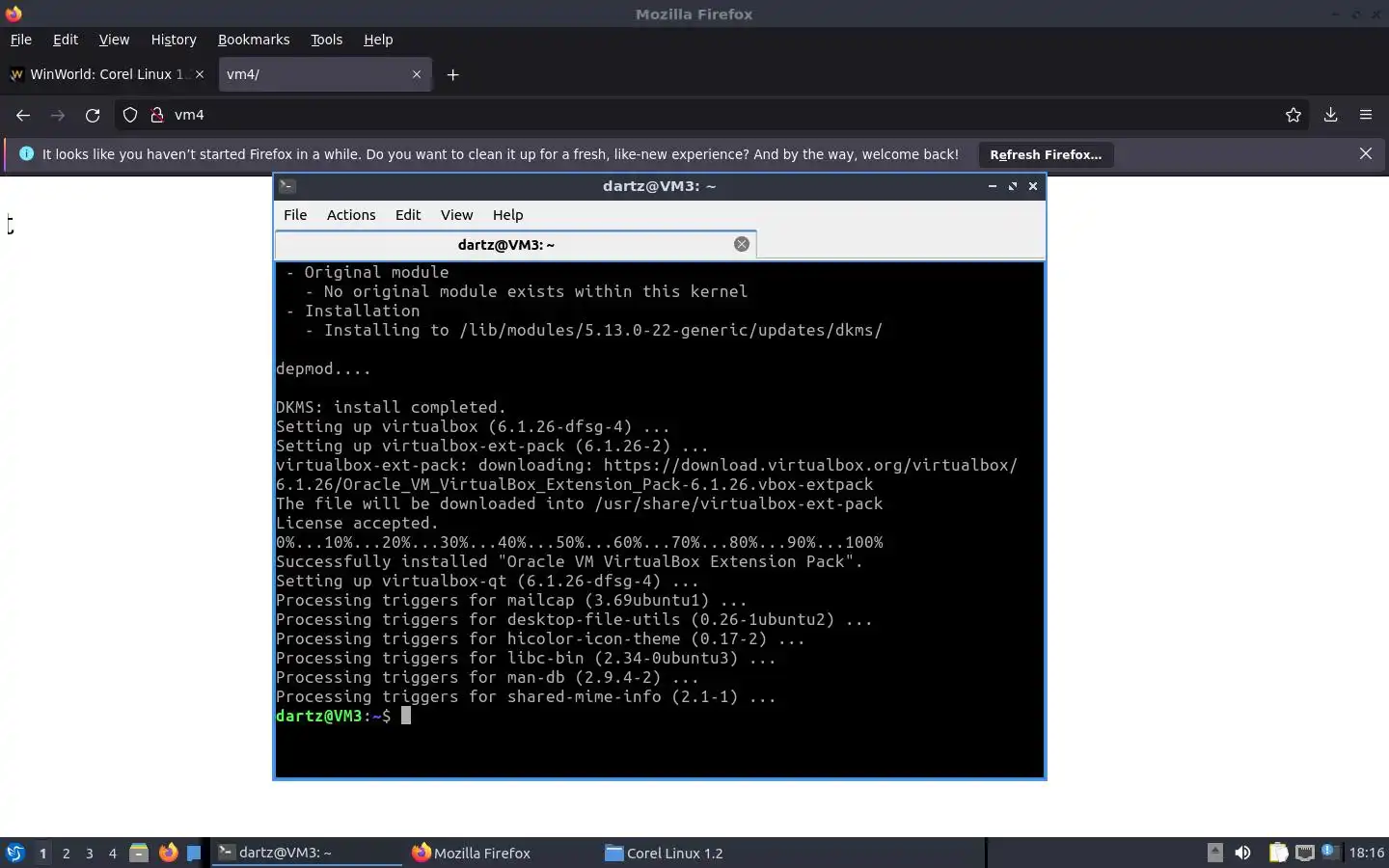Open Firefox History menu
The width and height of the screenshot is (1389, 868).
point(174,40)
